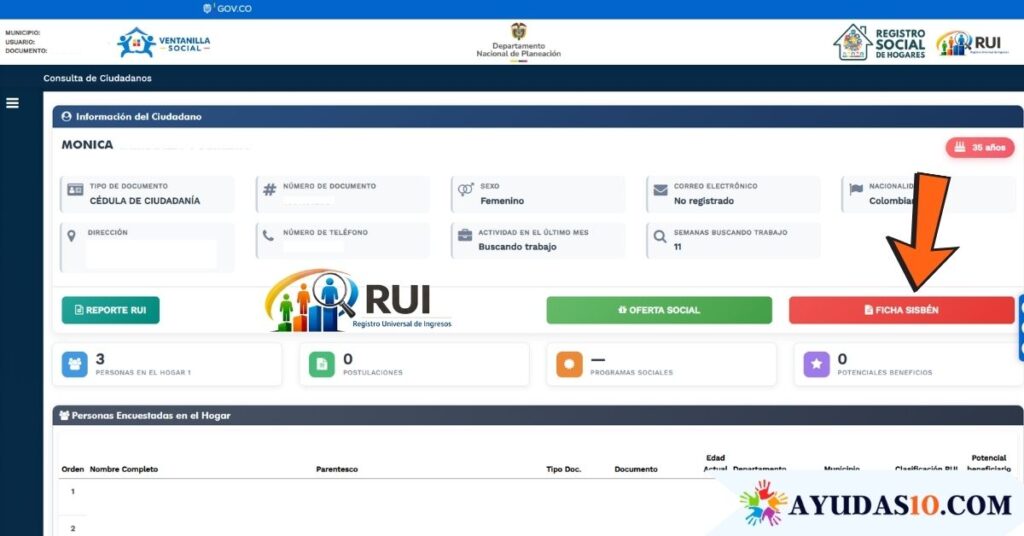Click the flag icon for Nacionalidad
1024x536 pixels.
pyautogui.click(x=856, y=189)
